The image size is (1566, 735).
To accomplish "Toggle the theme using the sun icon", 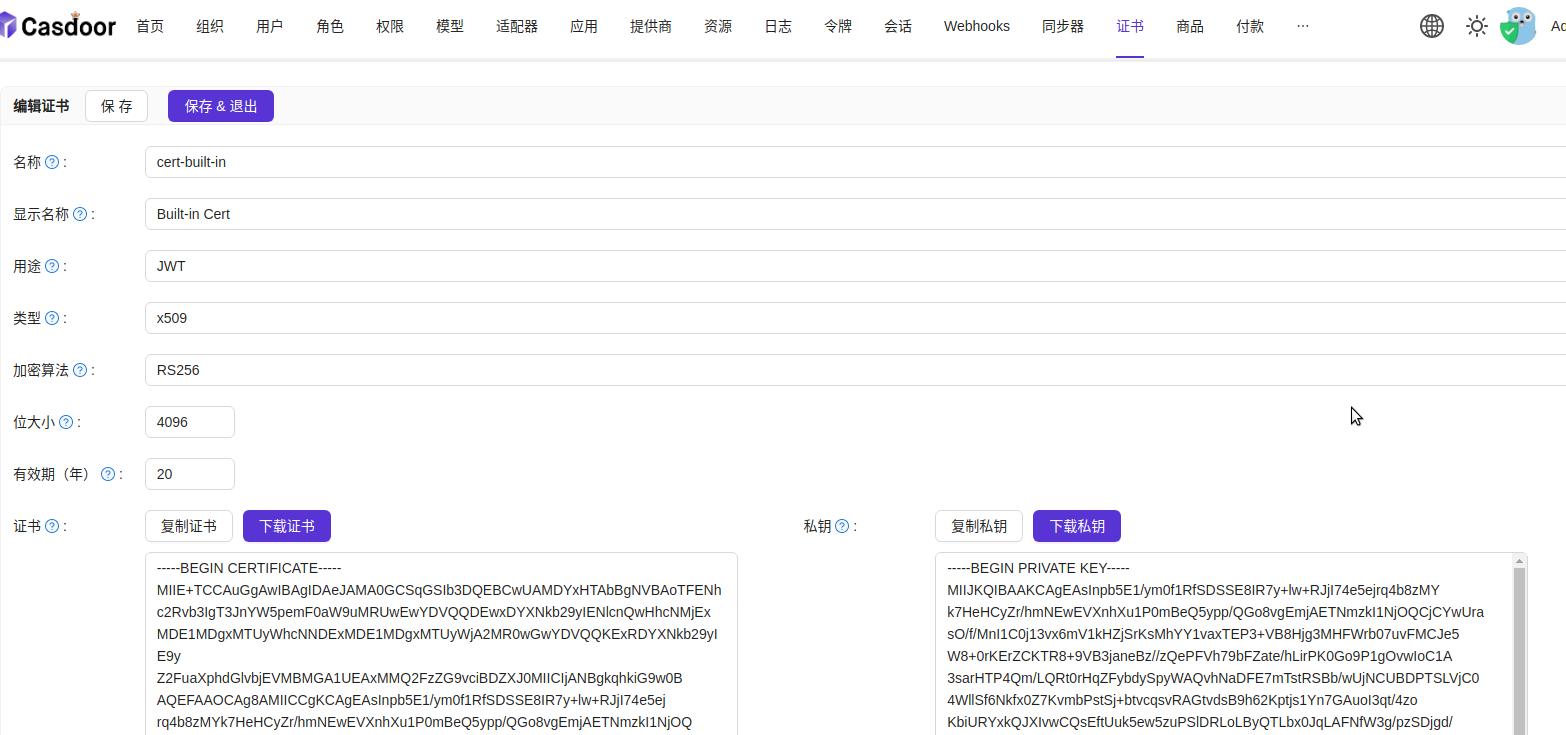I will click(1476, 26).
